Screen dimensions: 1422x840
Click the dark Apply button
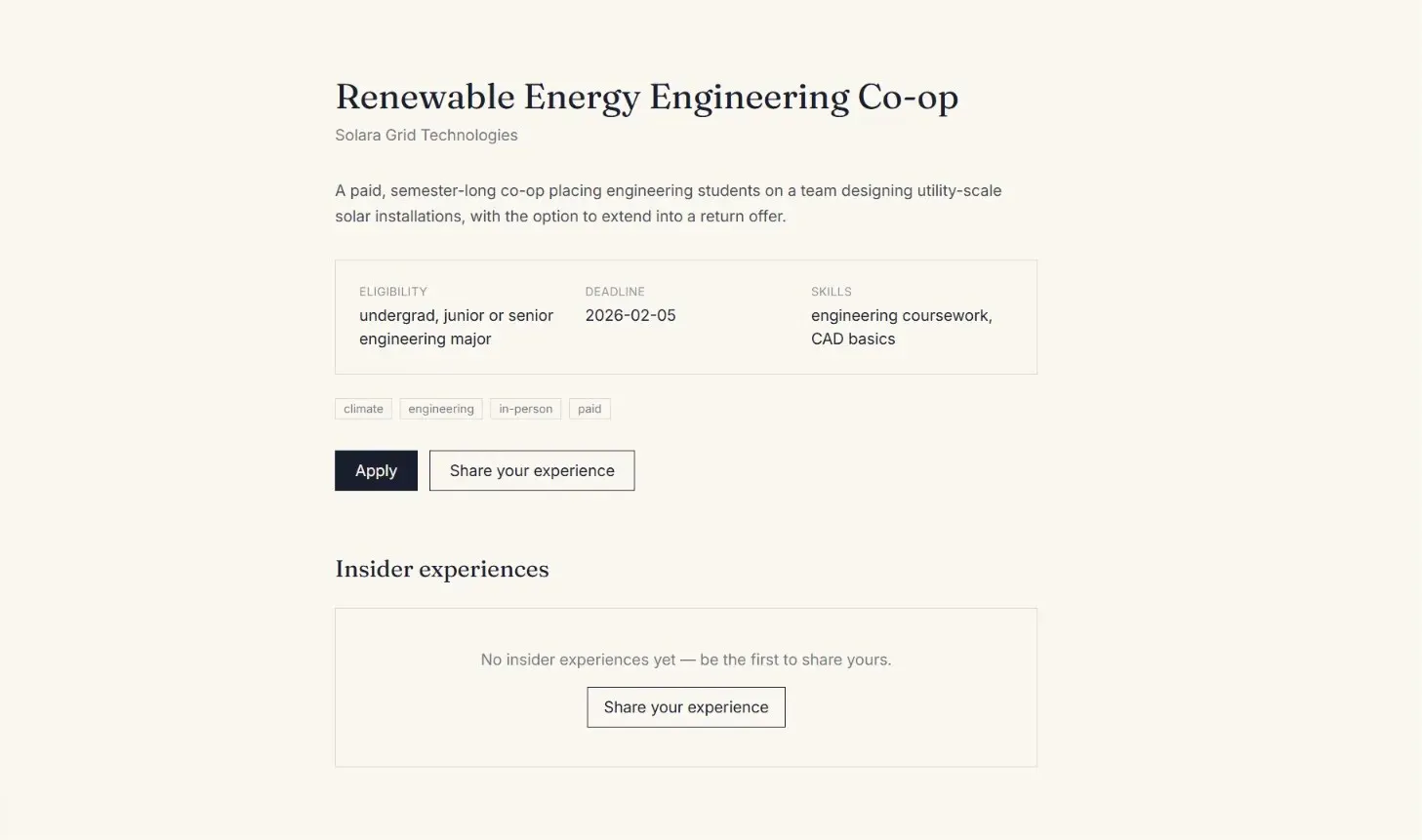(376, 470)
